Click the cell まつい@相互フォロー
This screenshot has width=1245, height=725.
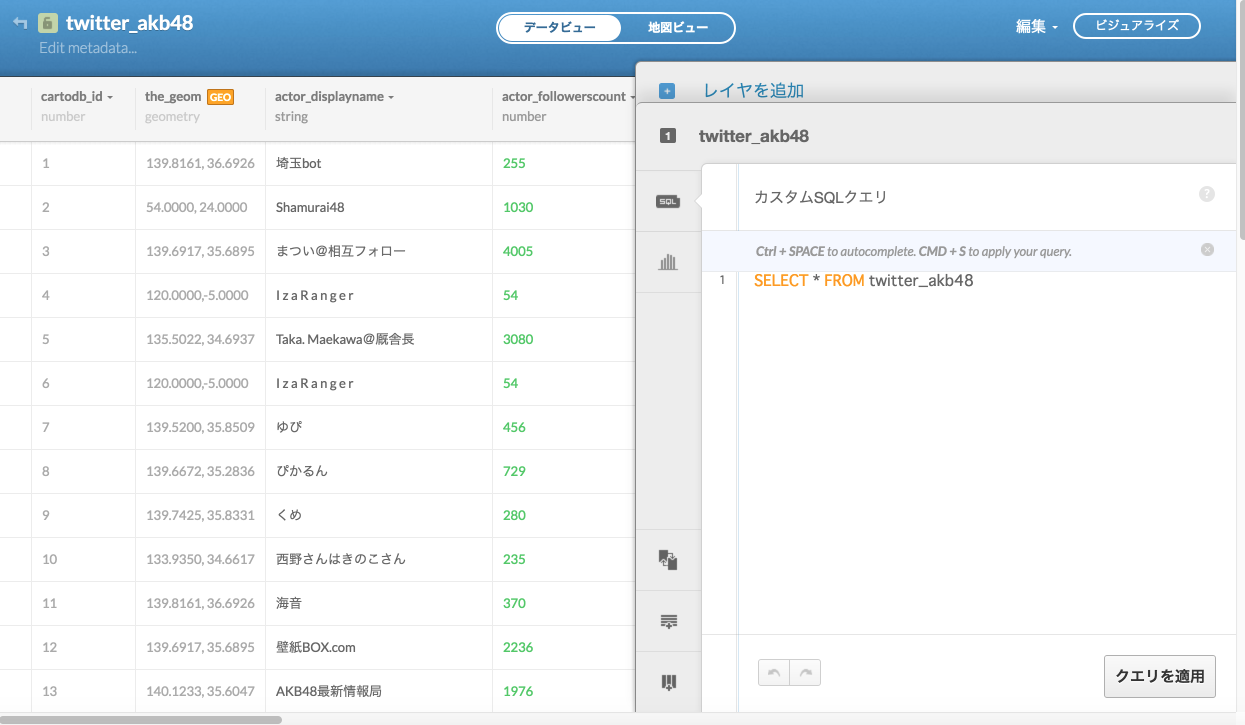point(341,251)
